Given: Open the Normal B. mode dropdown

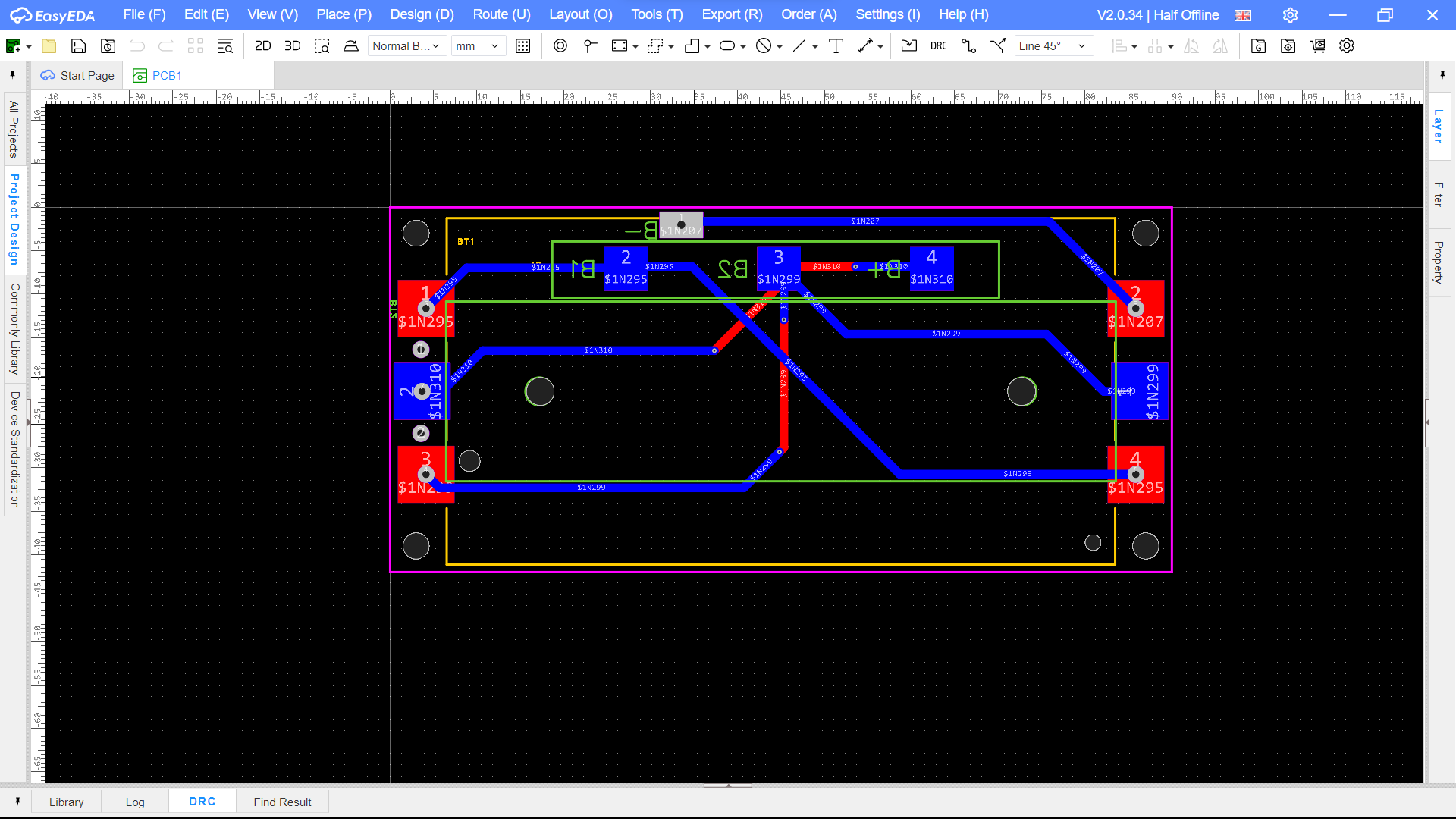Looking at the screenshot, I should coord(406,45).
